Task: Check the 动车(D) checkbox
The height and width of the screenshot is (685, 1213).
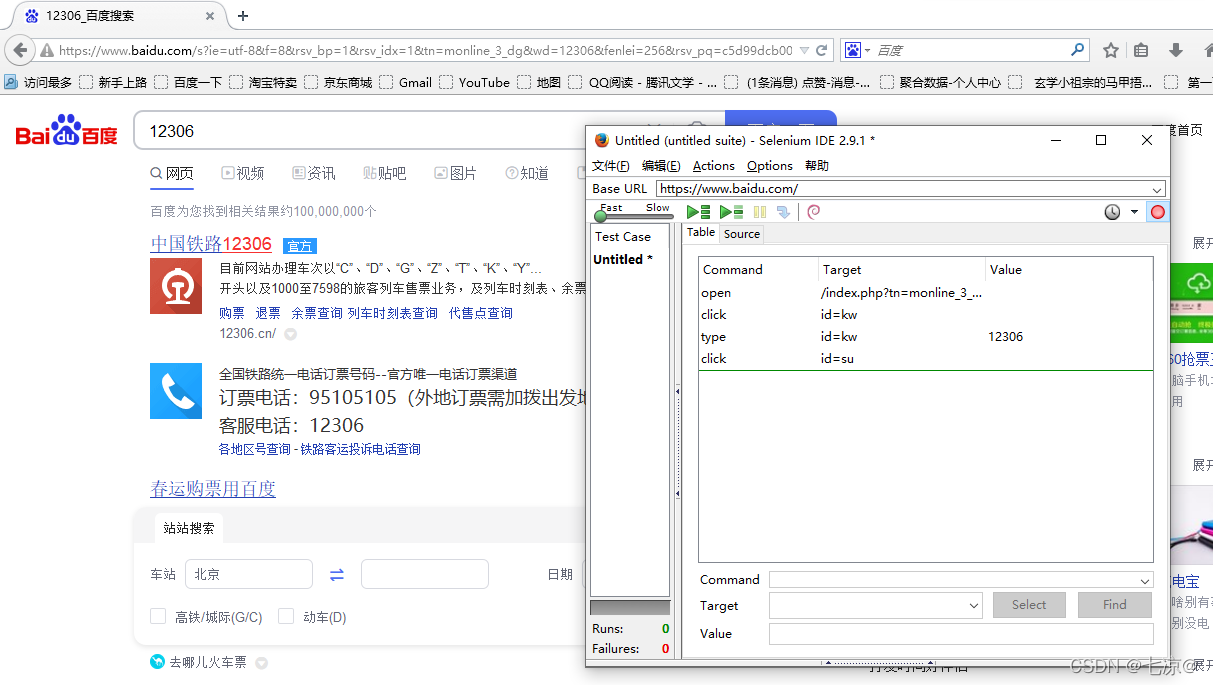Action: [x=286, y=617]
